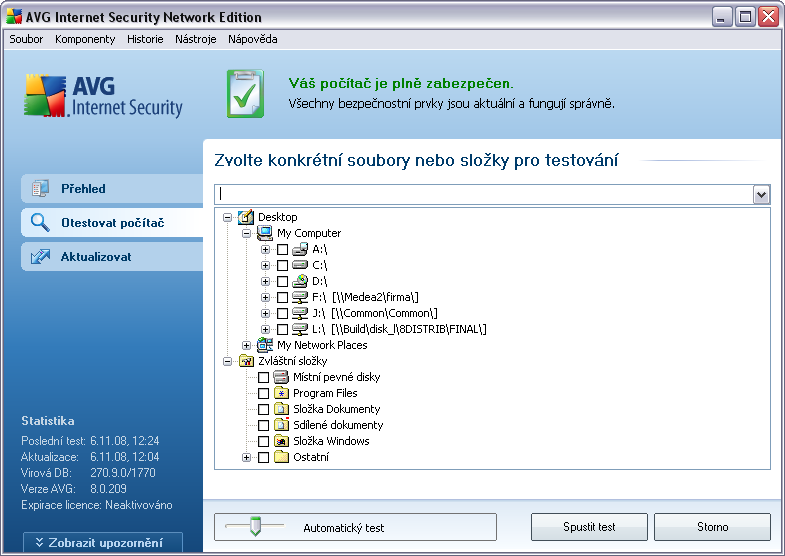The image size is (785, 556).
Task: Open the Historie menu
Action: point(145,39)
